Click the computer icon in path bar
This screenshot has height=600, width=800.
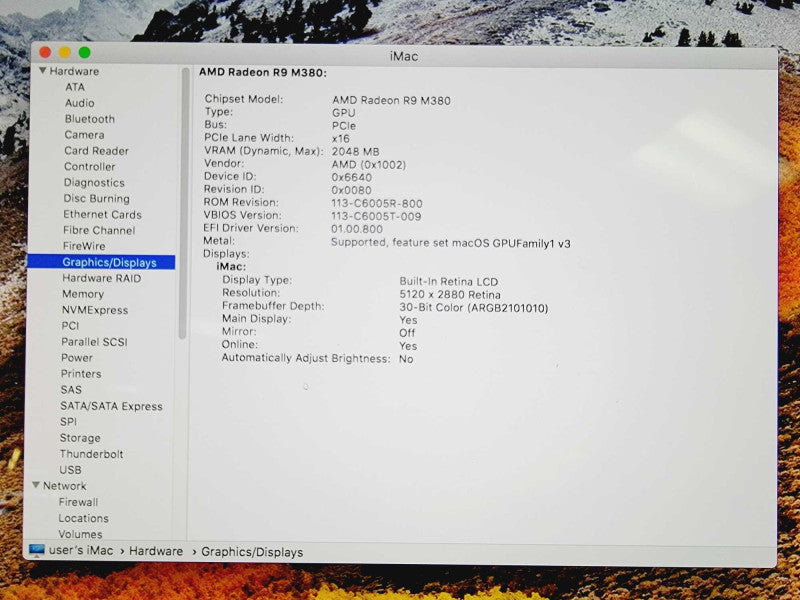tap(37, 551)
